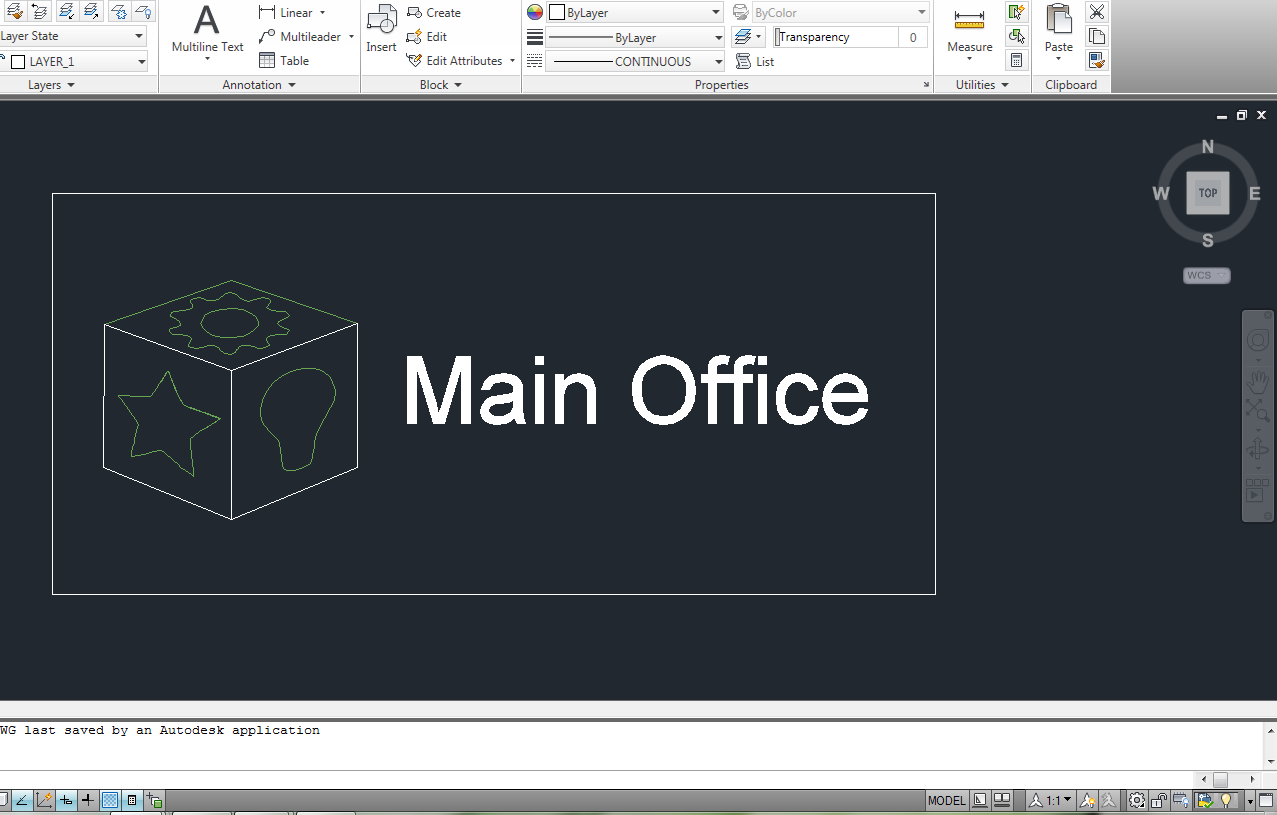Click Edit in the Block panel
The height and width of the screenshot is (815, 1277).
tap(427, 37)
